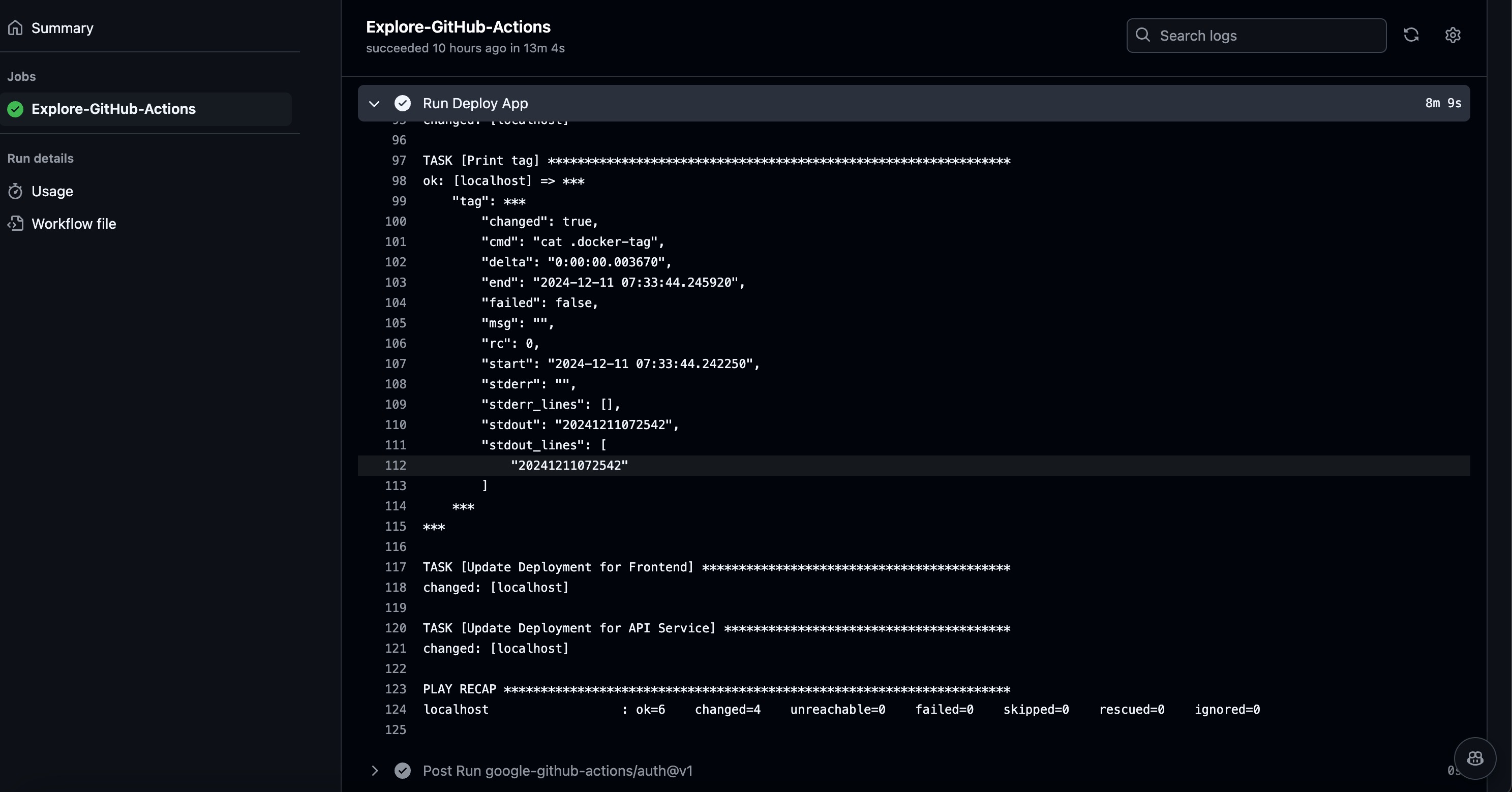Click highlighted "20241211072542" log line

pyautogui.click(x=569, y=466)
